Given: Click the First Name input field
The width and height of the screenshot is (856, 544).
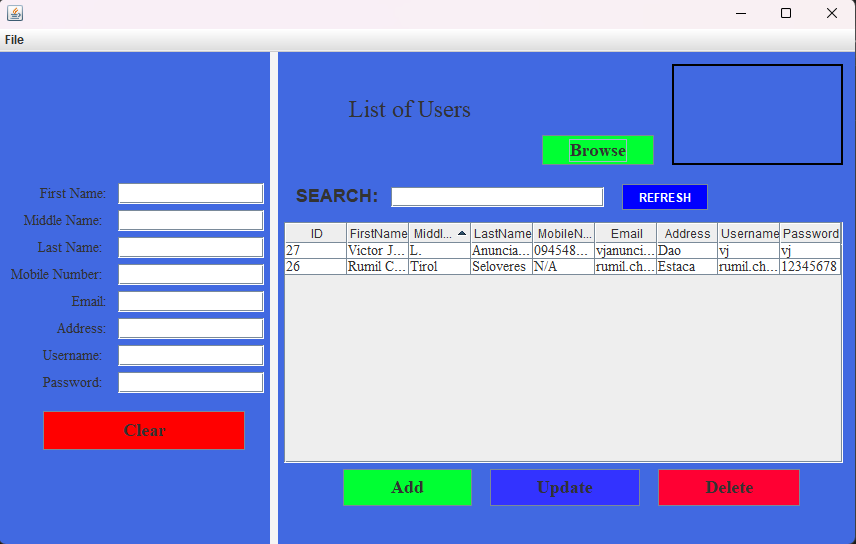Looking at the screenshot, I should (190, 193).
